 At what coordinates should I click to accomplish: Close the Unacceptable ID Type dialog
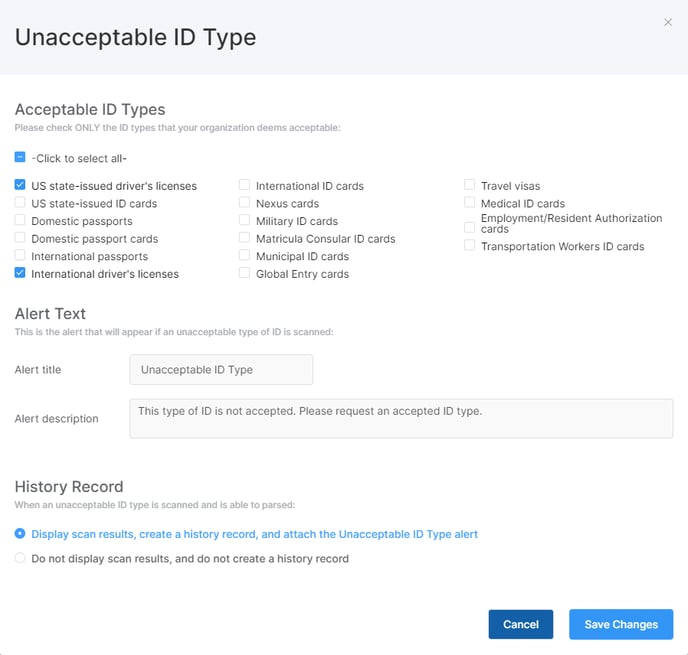coord(667,22)
